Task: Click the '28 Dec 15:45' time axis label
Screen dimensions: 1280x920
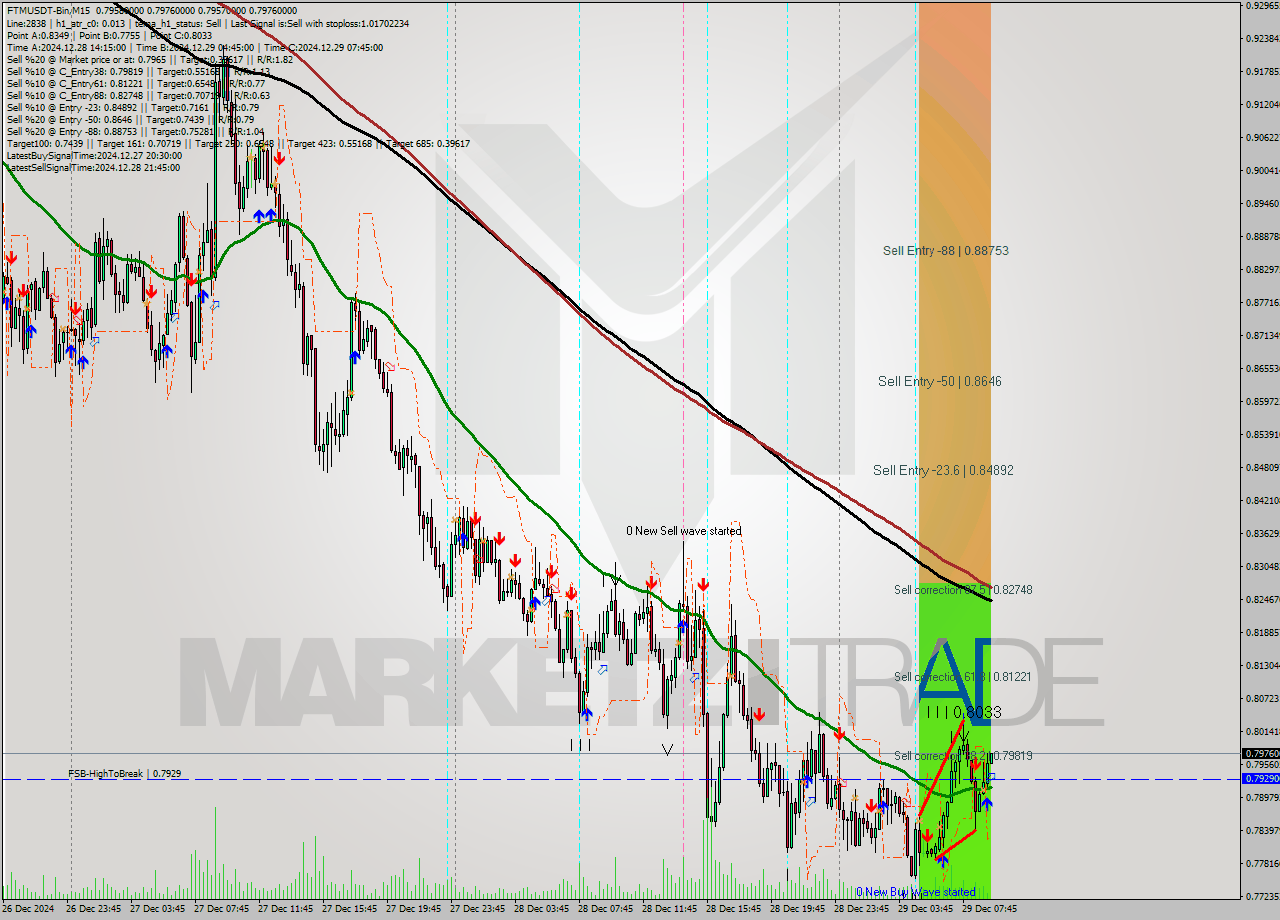Action: (734, 909)
